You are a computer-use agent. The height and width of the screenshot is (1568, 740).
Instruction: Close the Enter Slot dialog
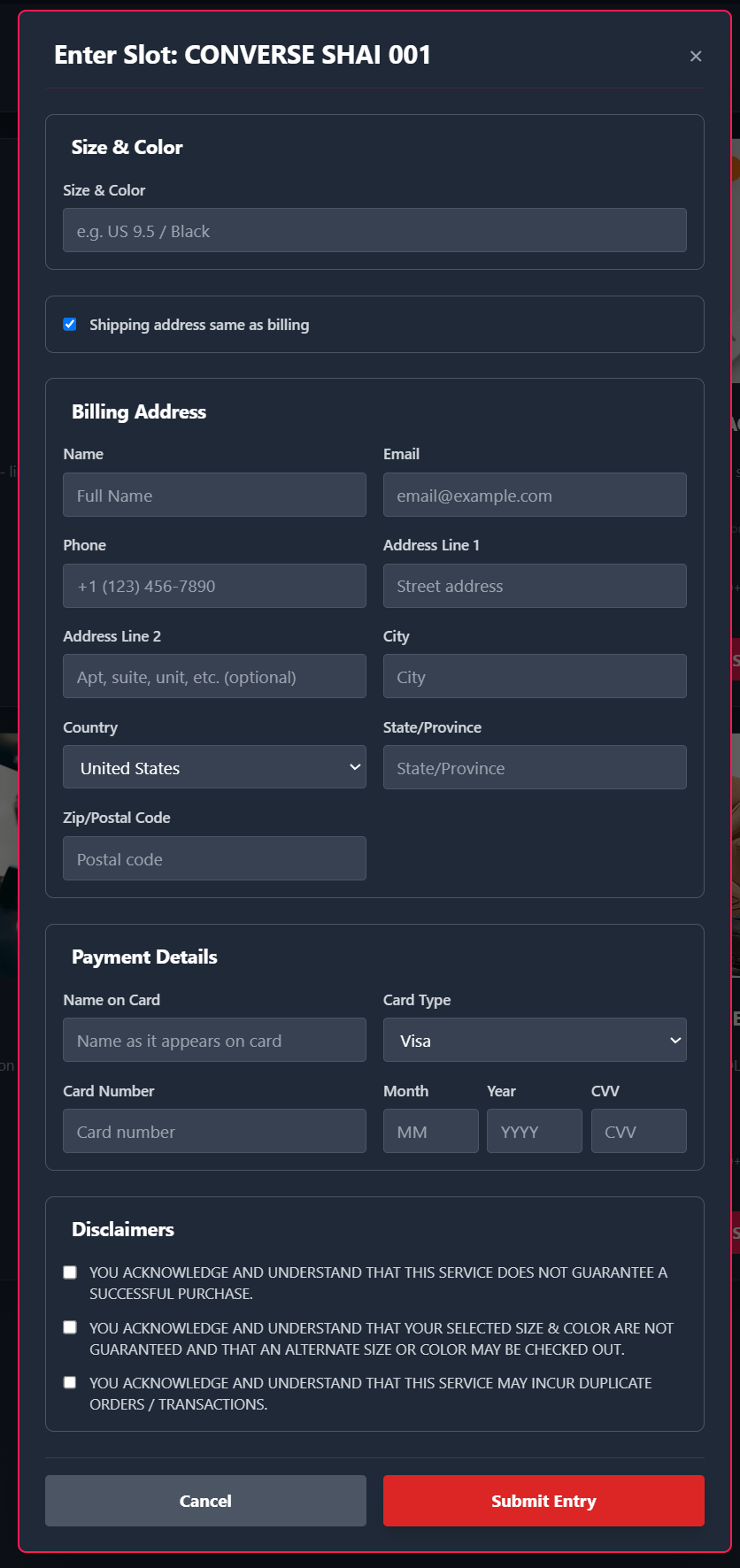click(696, 56)
